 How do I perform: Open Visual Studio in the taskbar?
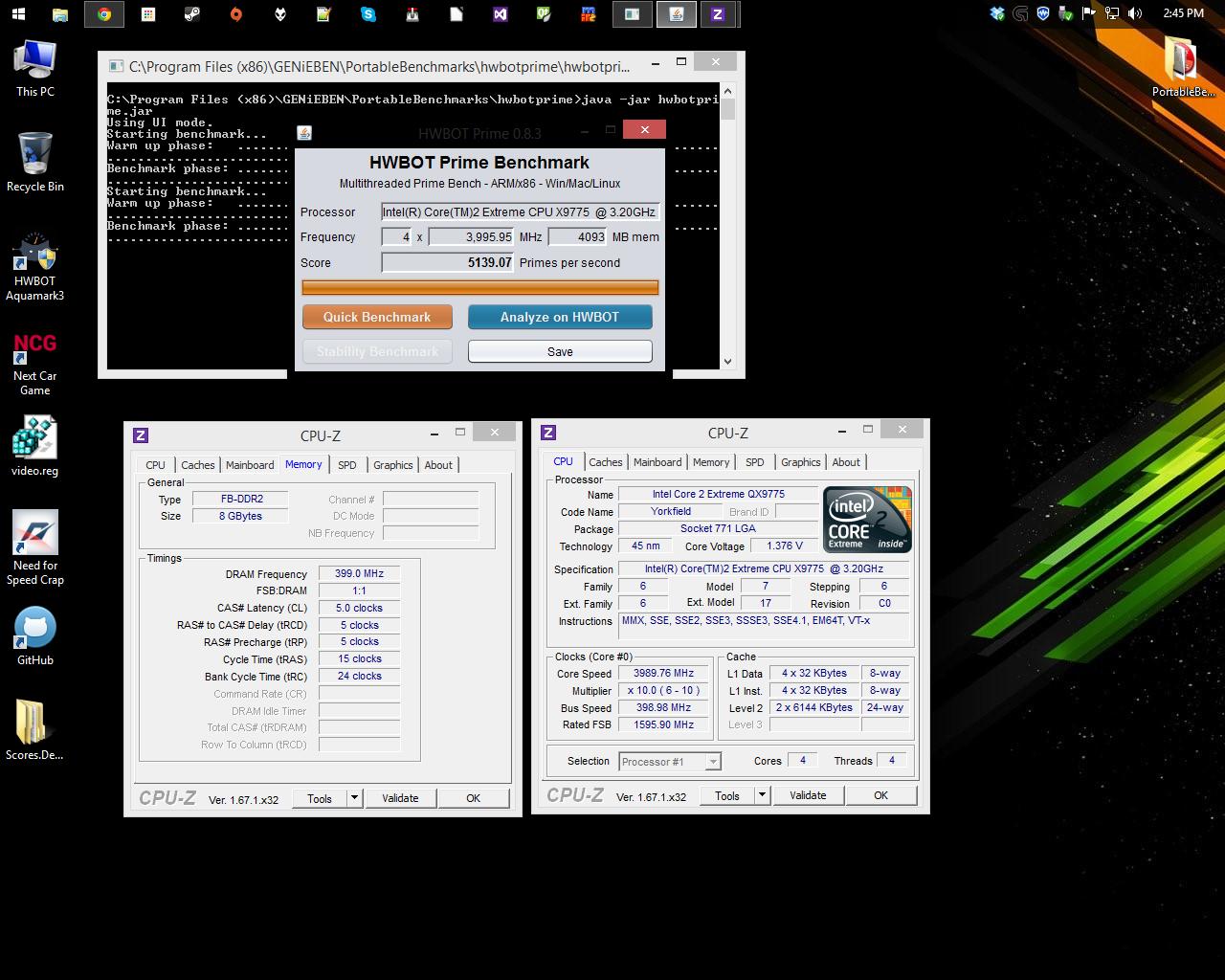coord(500,14)
